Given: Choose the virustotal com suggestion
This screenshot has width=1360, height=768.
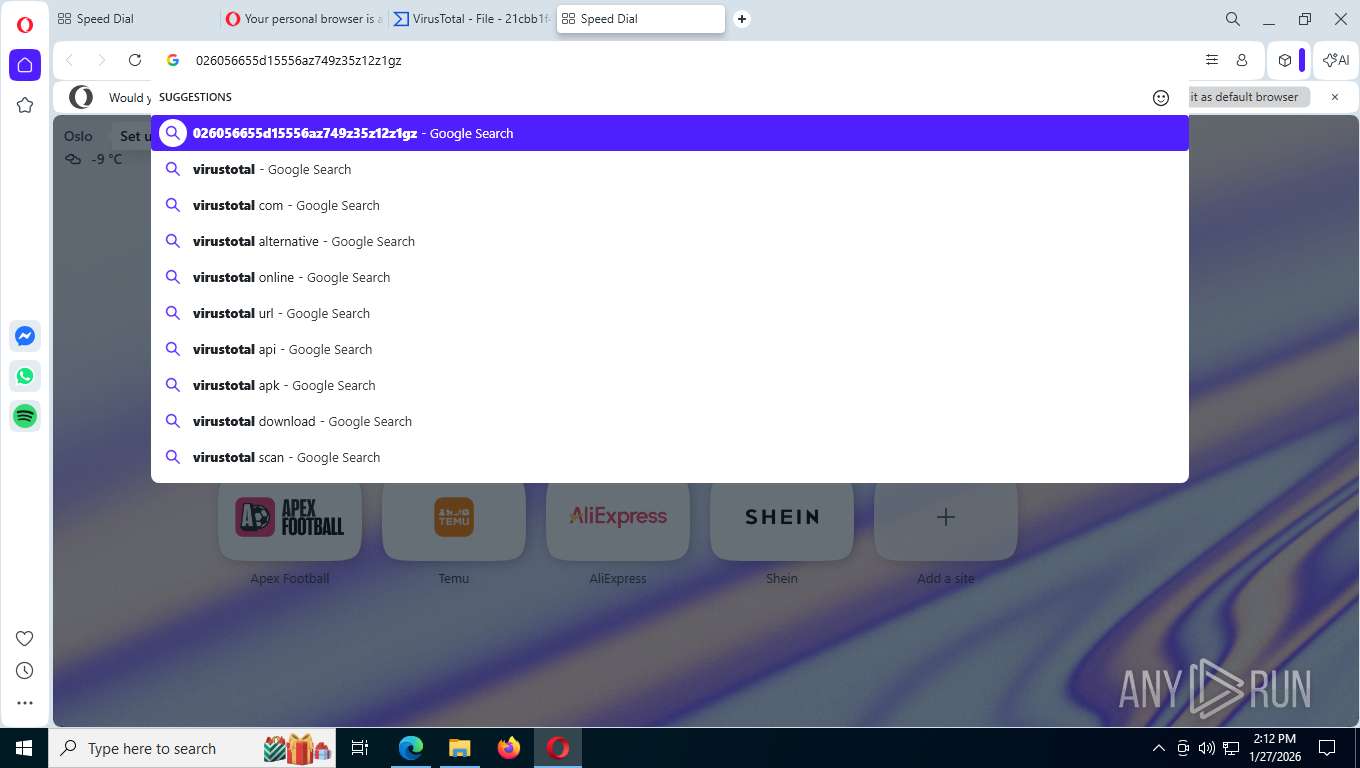Looking at the screenshot, I should click(x=670, y=205).
